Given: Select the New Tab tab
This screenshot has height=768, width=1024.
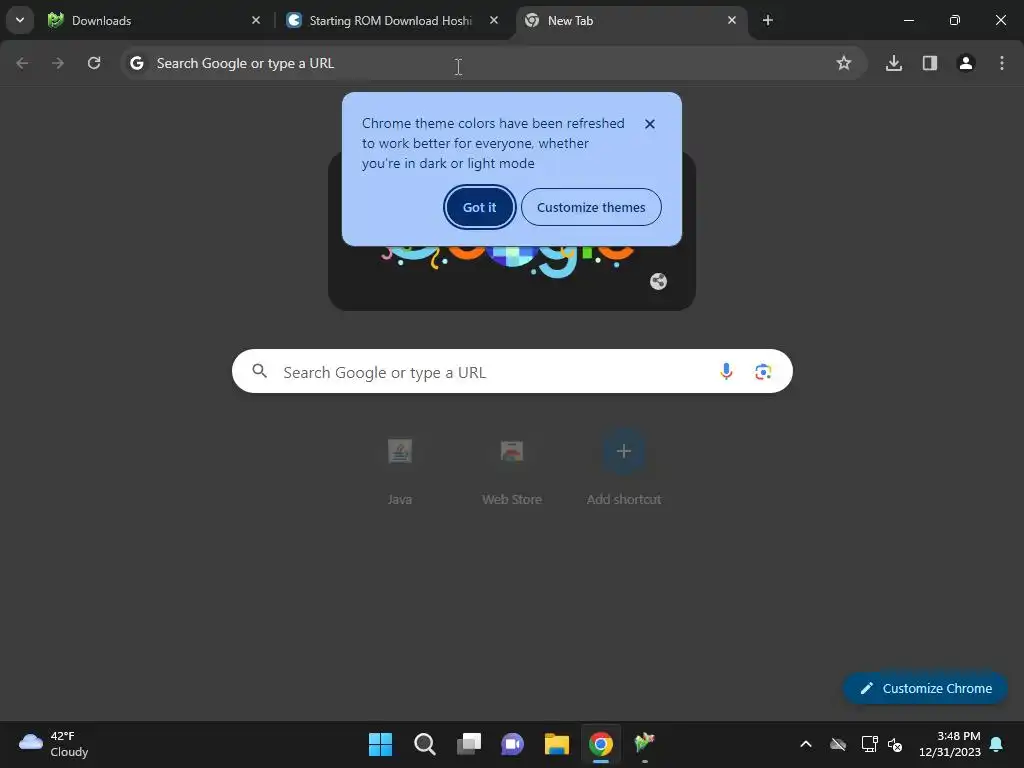Looking at the screenshot, I should [x=631, y=20].
